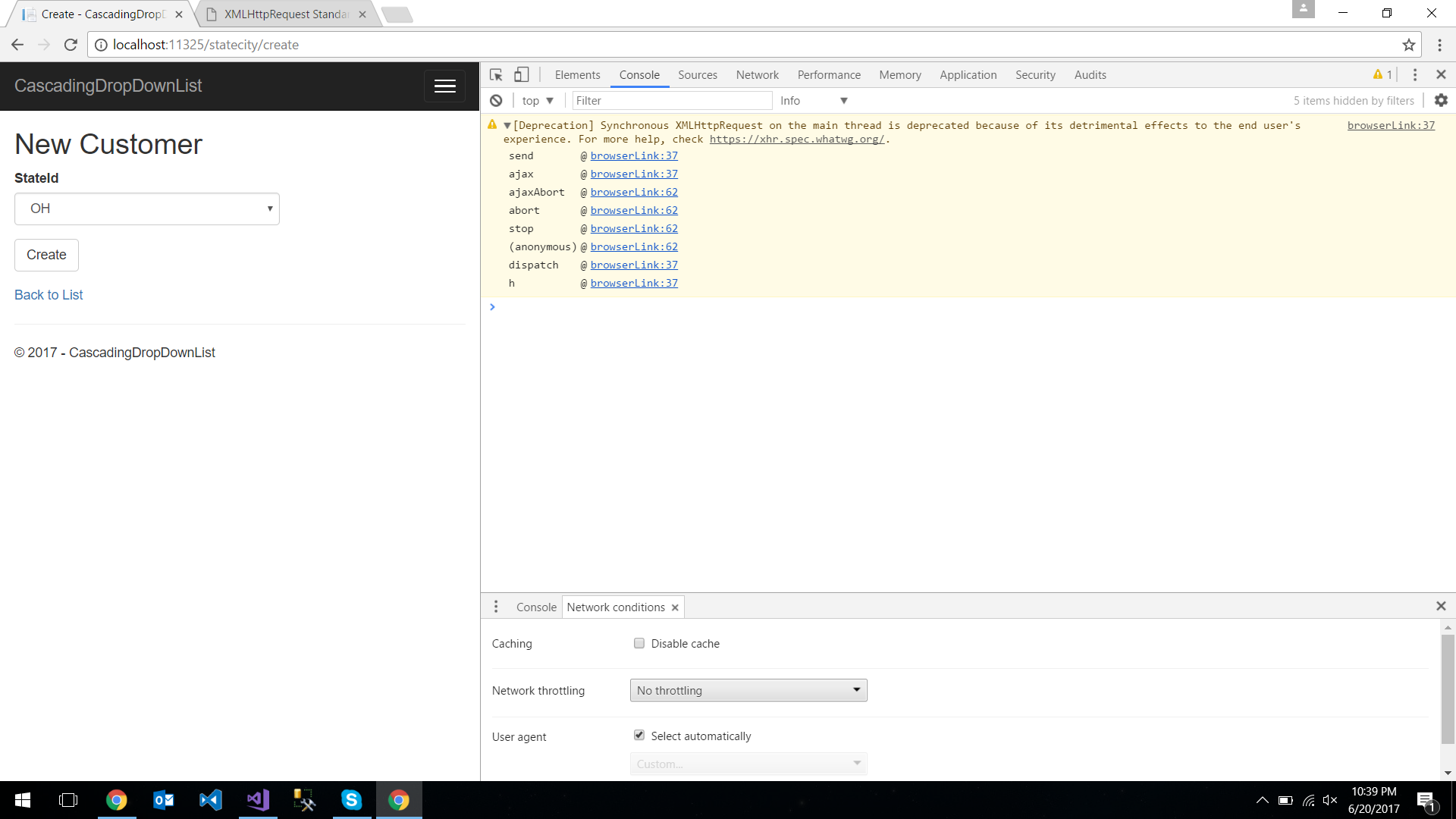This screenshot has height=819, width=1456.
Task: Enable the Disable cache checkbox
Action: [639, 643]
